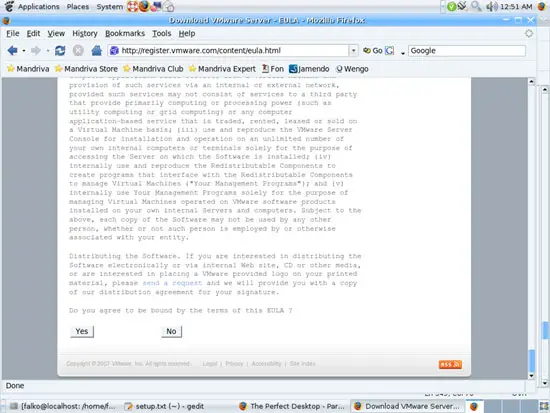
Task: Open the volume speaker icon
Action: tap(492, 6)
